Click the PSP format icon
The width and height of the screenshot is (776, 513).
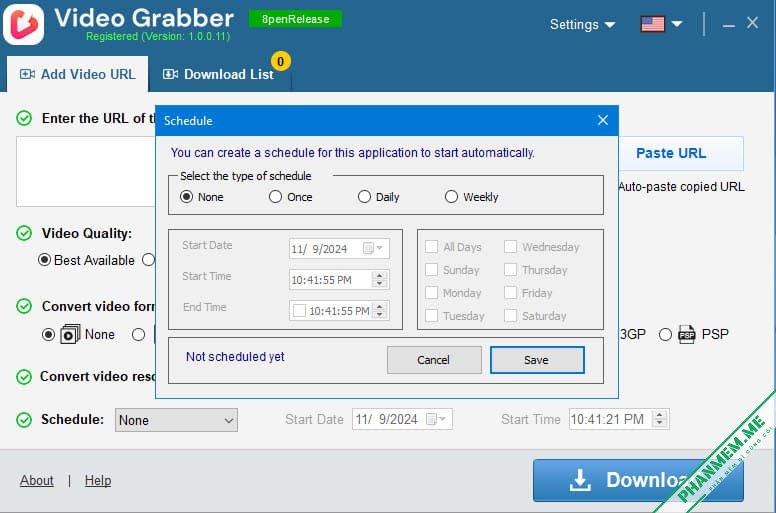click(686, 334)
